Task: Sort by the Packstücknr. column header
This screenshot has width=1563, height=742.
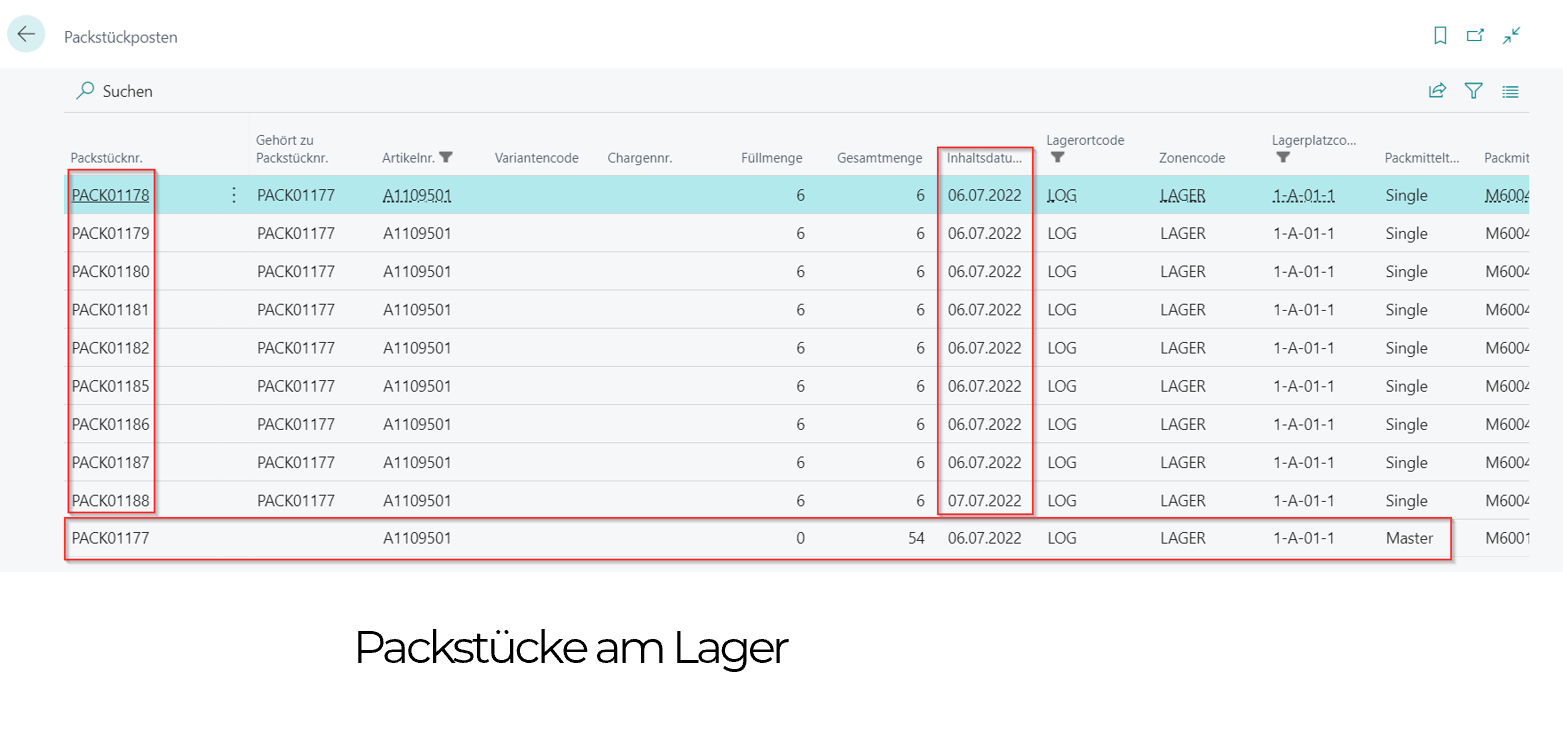Action: [106, 158]
